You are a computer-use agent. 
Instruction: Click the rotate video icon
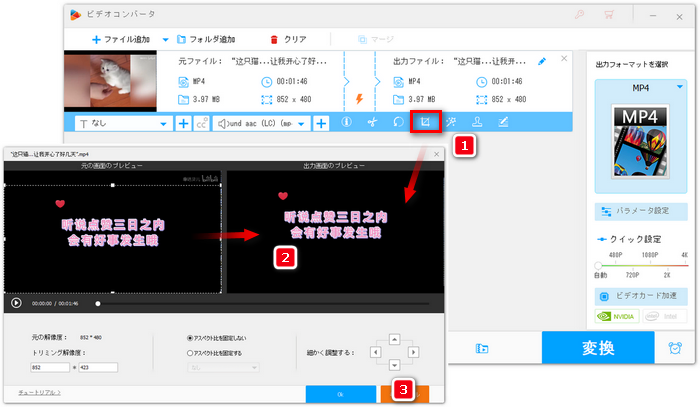[398, 123]
